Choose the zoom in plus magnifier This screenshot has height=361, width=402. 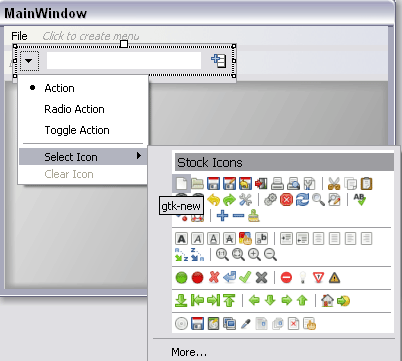pyautogui.click(x=254, y=255)
